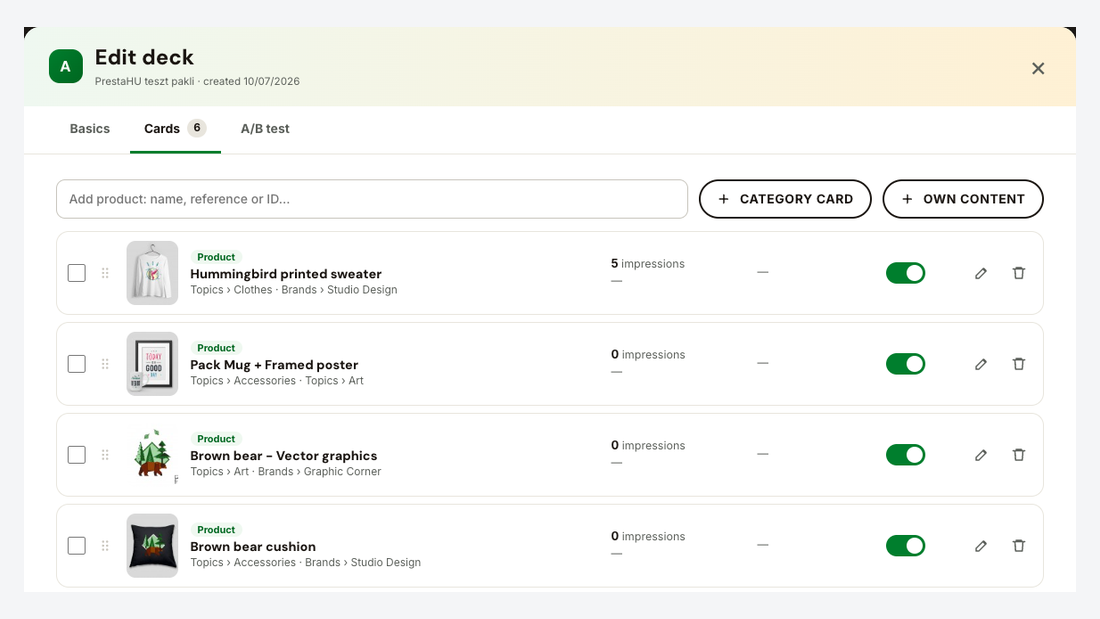The image size is (1100, 619).
Task: Click the Hummingbird printed sweater title
Action: pyautogui.click(x=286, y=274)
